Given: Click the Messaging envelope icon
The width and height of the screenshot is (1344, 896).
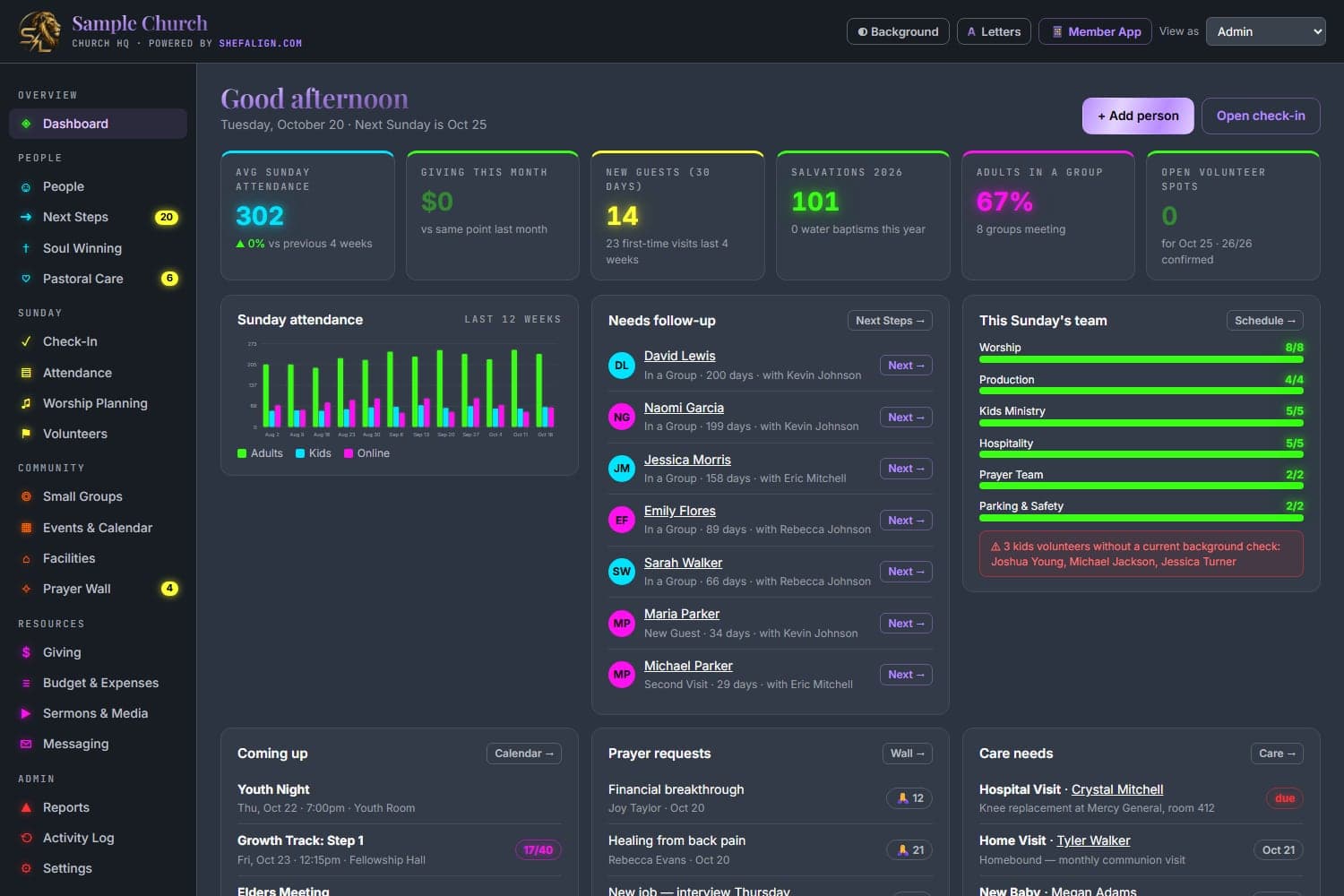Looking at the screenshot, I should coord(26,744).
